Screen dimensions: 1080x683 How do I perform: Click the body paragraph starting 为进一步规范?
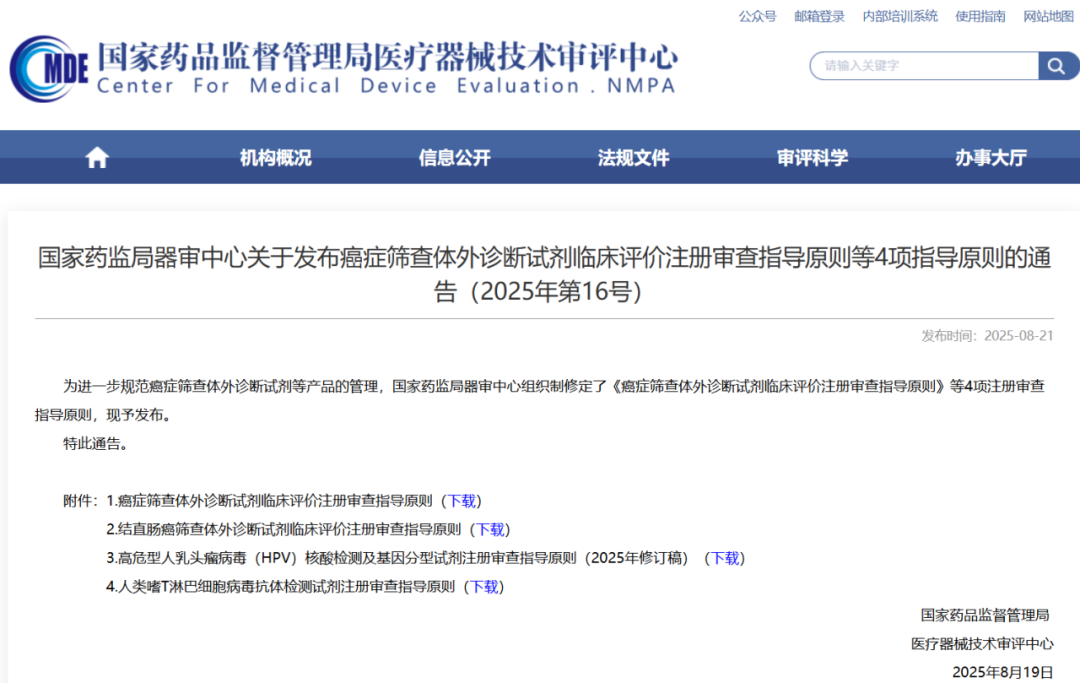(x=540, y=401)
